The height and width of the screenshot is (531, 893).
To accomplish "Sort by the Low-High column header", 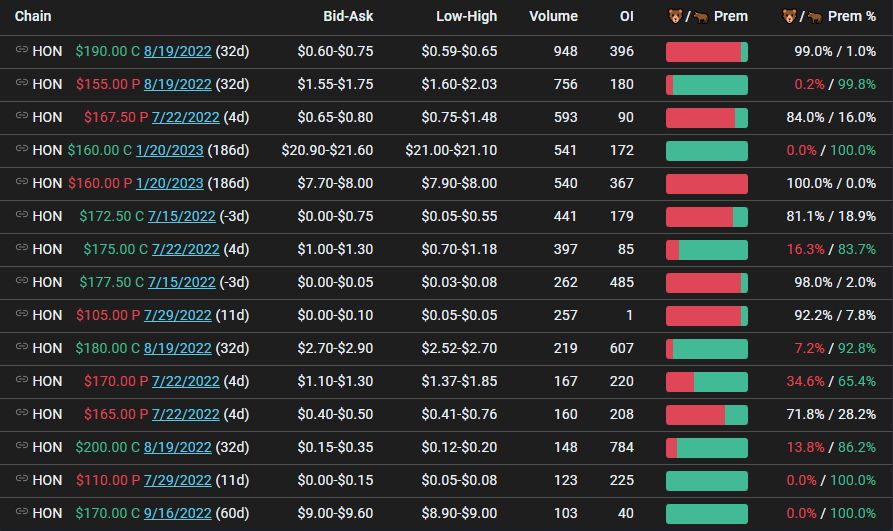I will tap(466, 17).
